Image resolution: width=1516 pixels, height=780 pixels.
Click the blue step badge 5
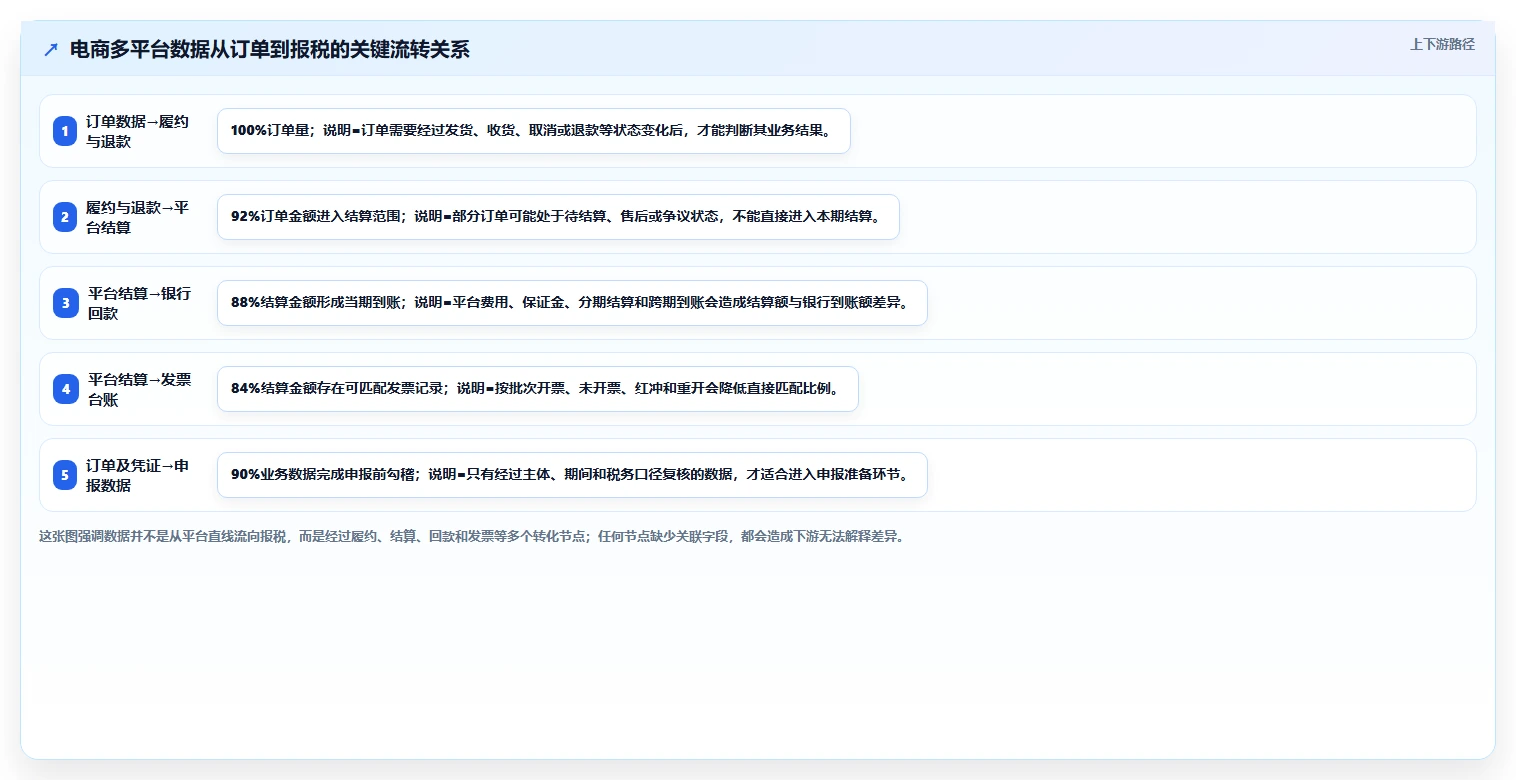[65, 475]
